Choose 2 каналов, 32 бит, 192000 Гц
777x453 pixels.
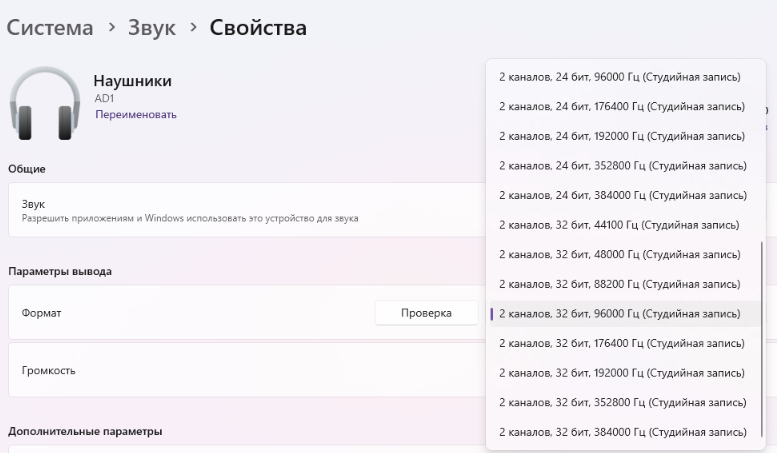tap(621, 373)
